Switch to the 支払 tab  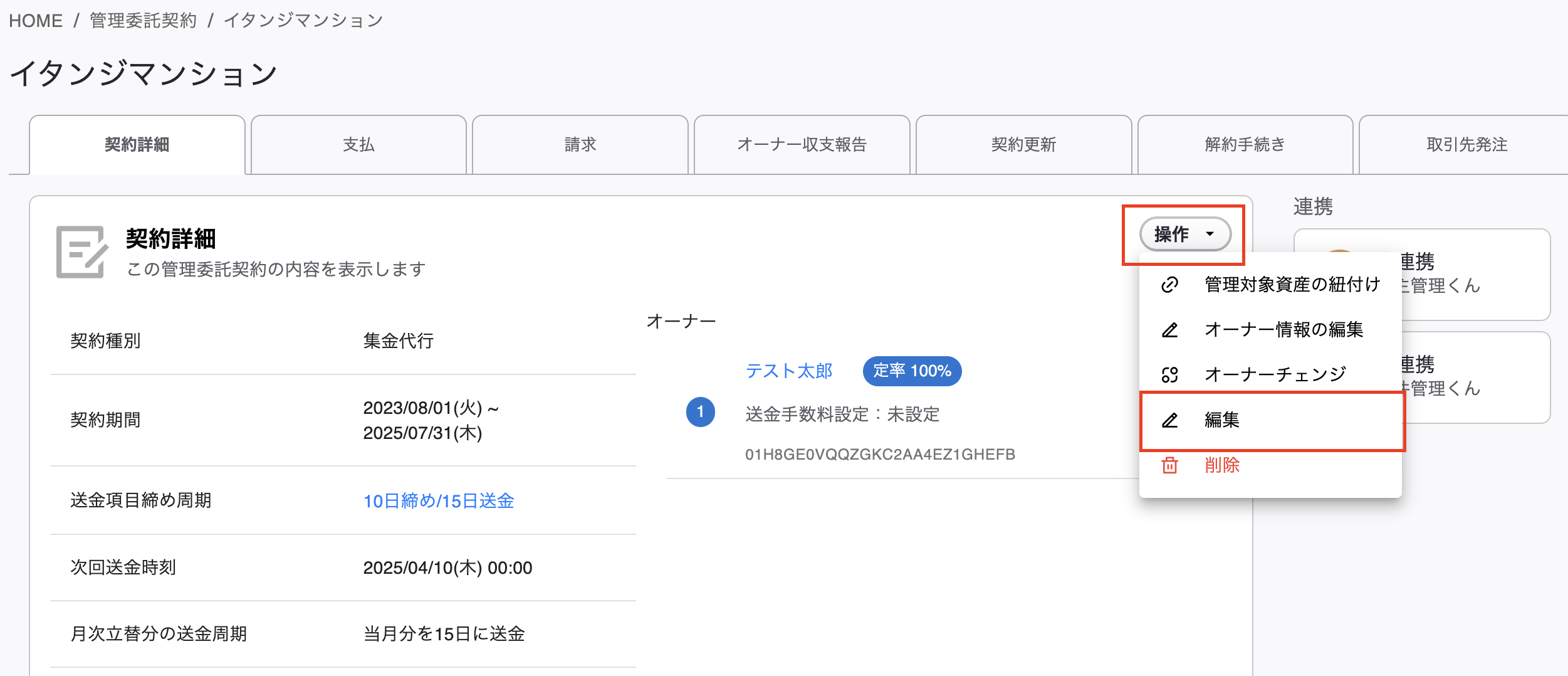point(358,144)
